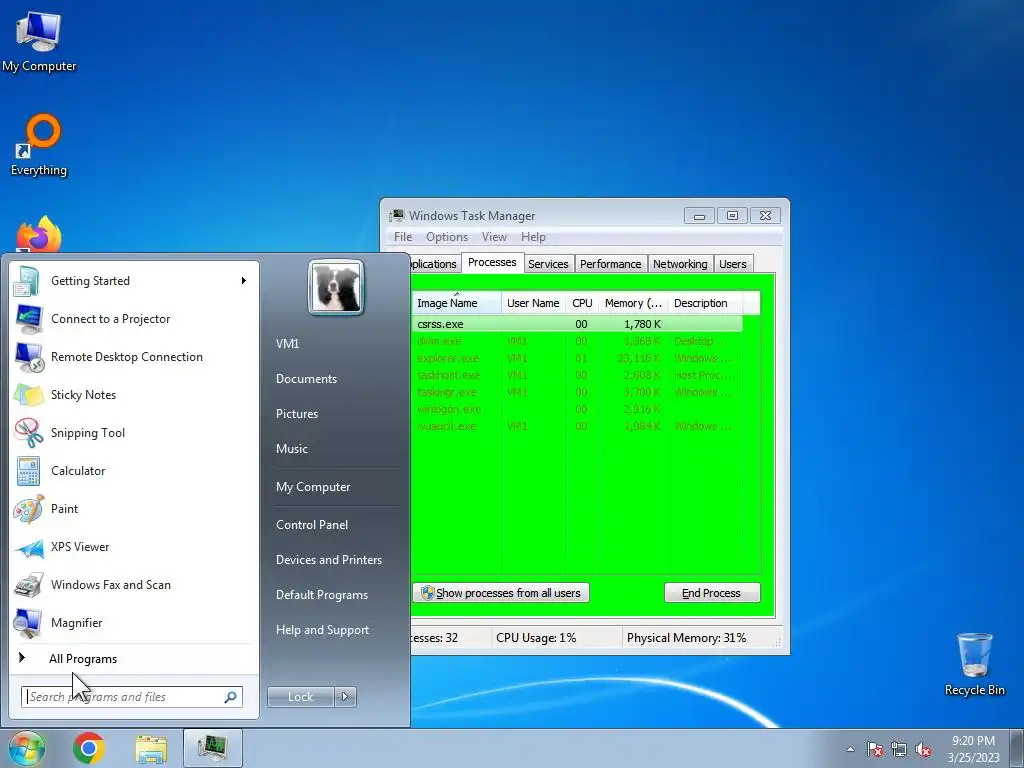Select Task Manager taskbar button
The image size is (1024, 768).
point(212,748)
